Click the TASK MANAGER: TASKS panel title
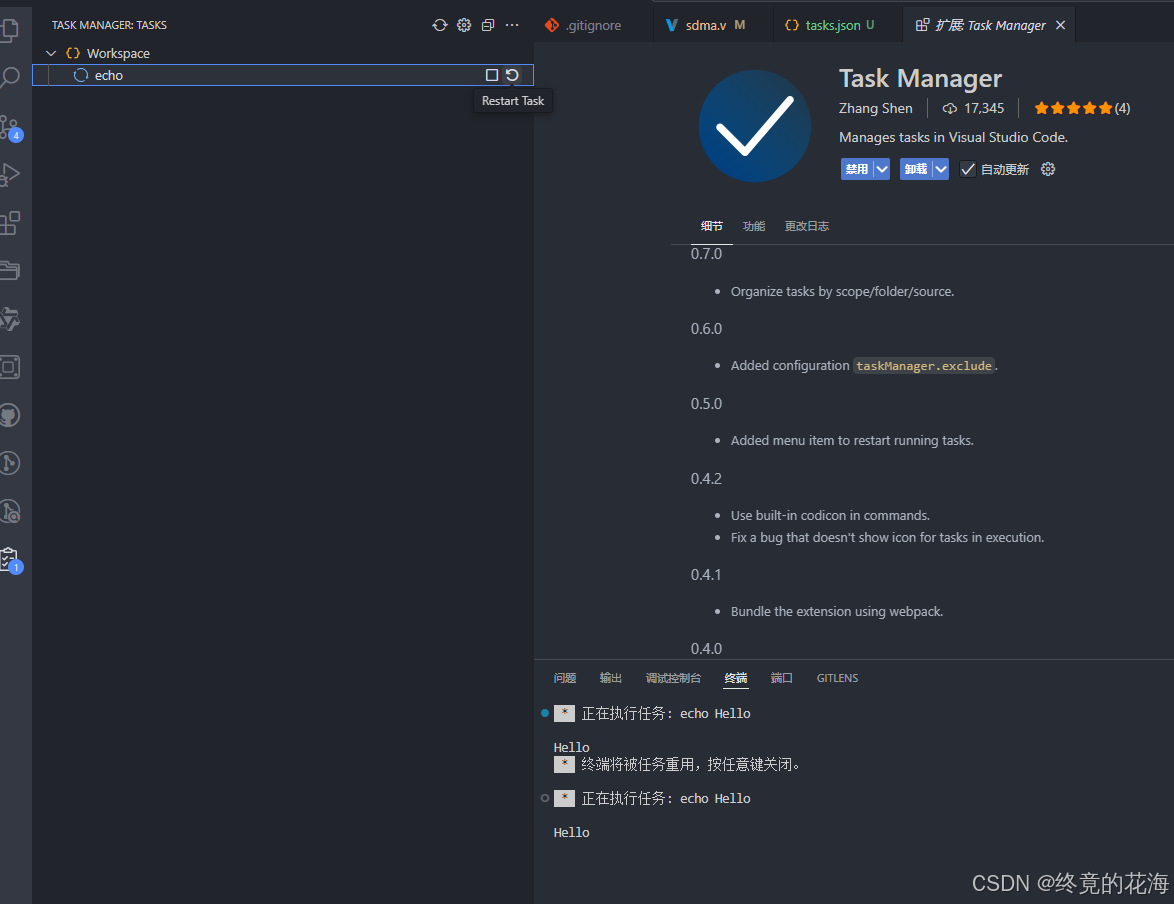Image resolution: width=1174 pixels, height=904 pixels. pyautogui.click(x=109, y=25)
